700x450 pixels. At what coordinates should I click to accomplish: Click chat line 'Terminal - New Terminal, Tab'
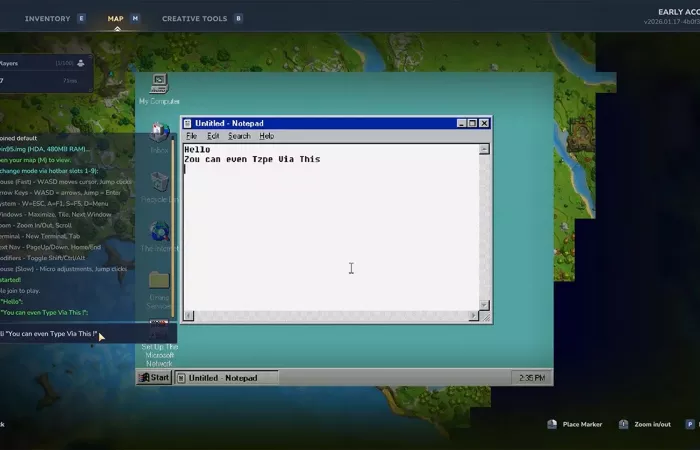click(40, 236)
